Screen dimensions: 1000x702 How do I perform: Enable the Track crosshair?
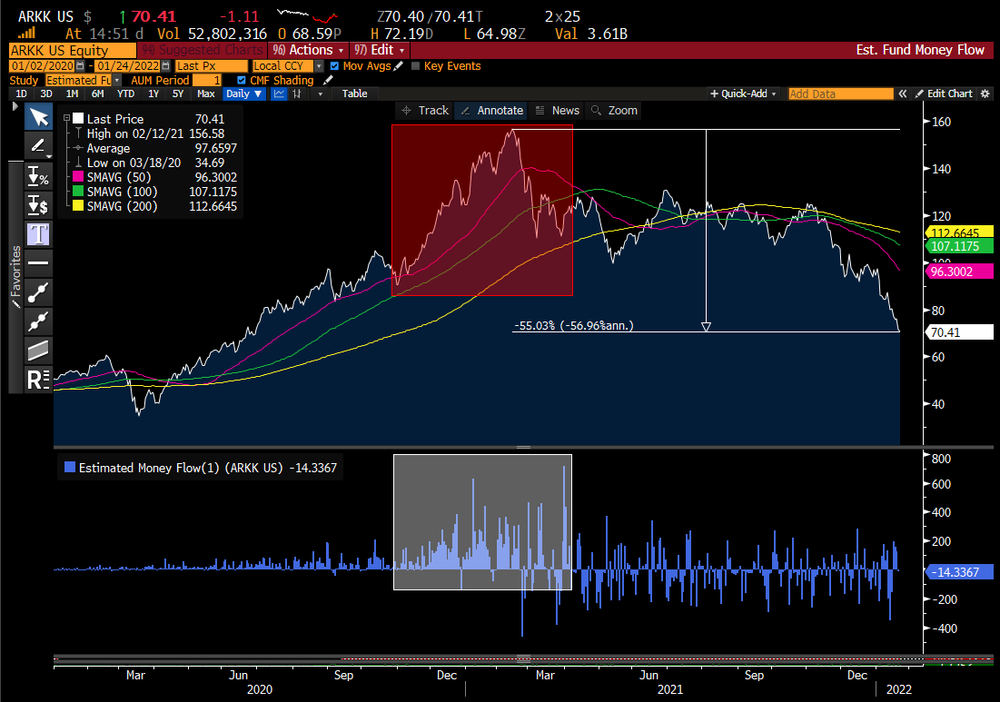point(424,110)
